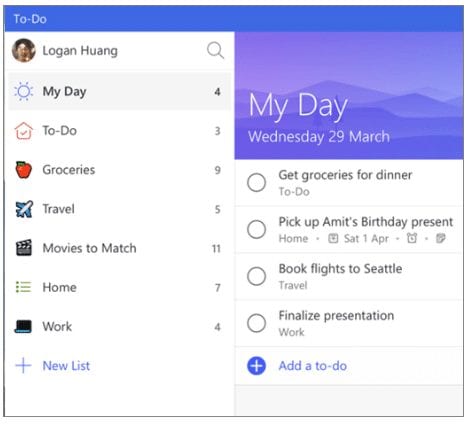This screenshot has height=424, width=470.
Task: Click the Movies to Match clapperboard icon
Action: click(24, 248)
